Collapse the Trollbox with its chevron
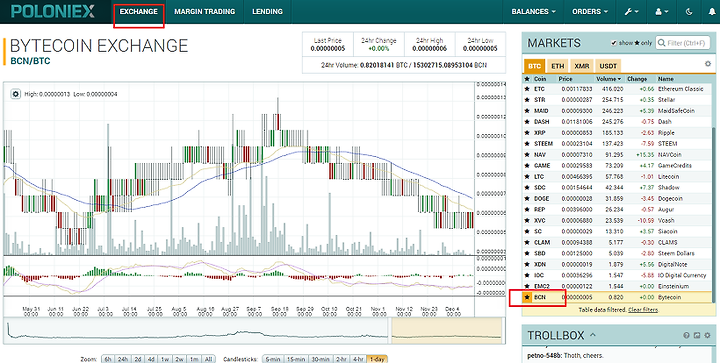This screenshot has width=720, height=363. tap(592, 335)
